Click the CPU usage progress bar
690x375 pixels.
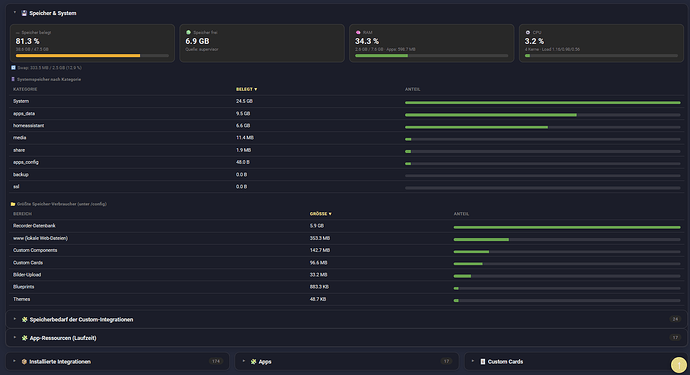(x=601, y=56)
